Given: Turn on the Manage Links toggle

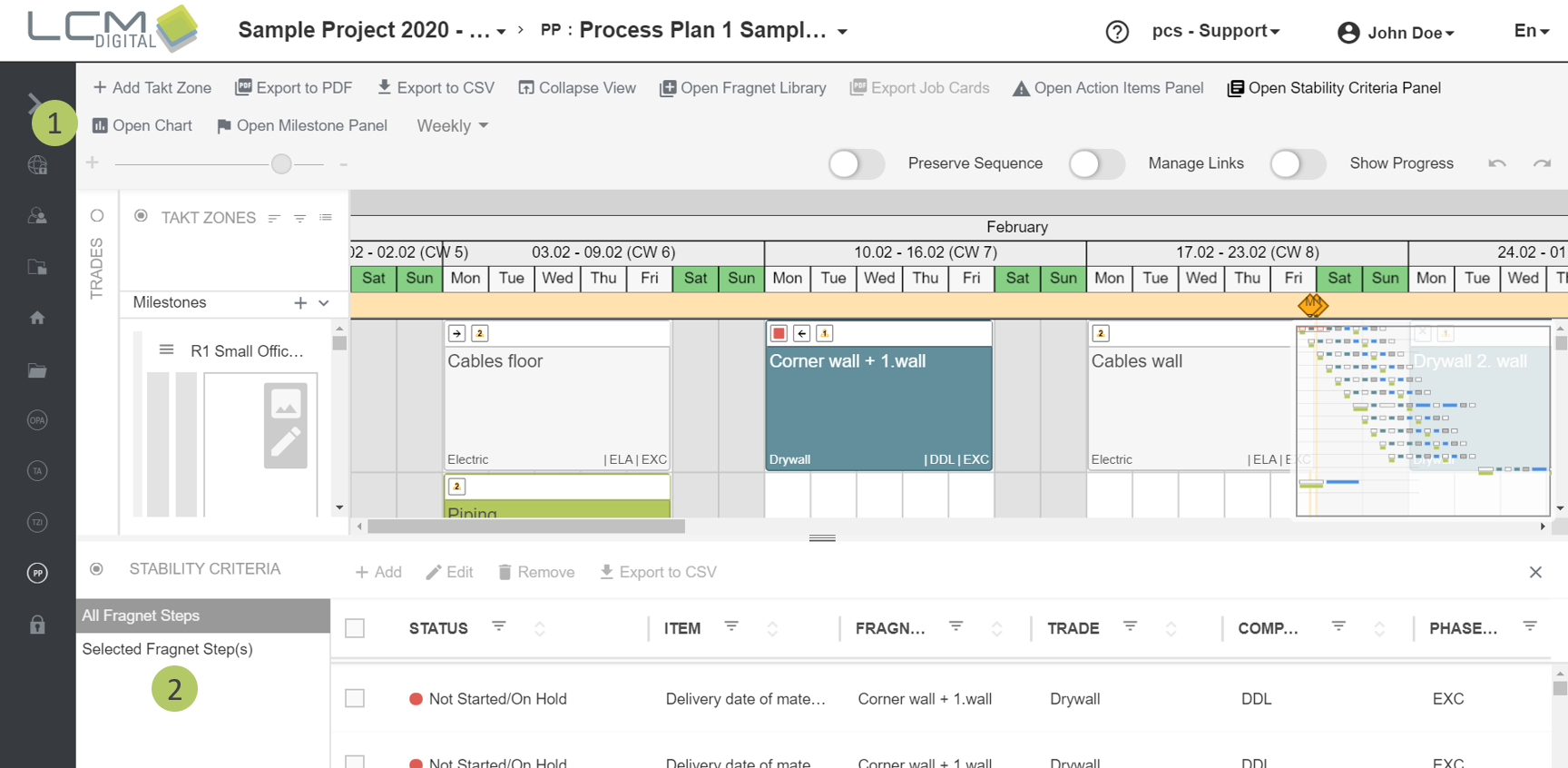Looking at the screenshot, I should tap(1096, 163).
